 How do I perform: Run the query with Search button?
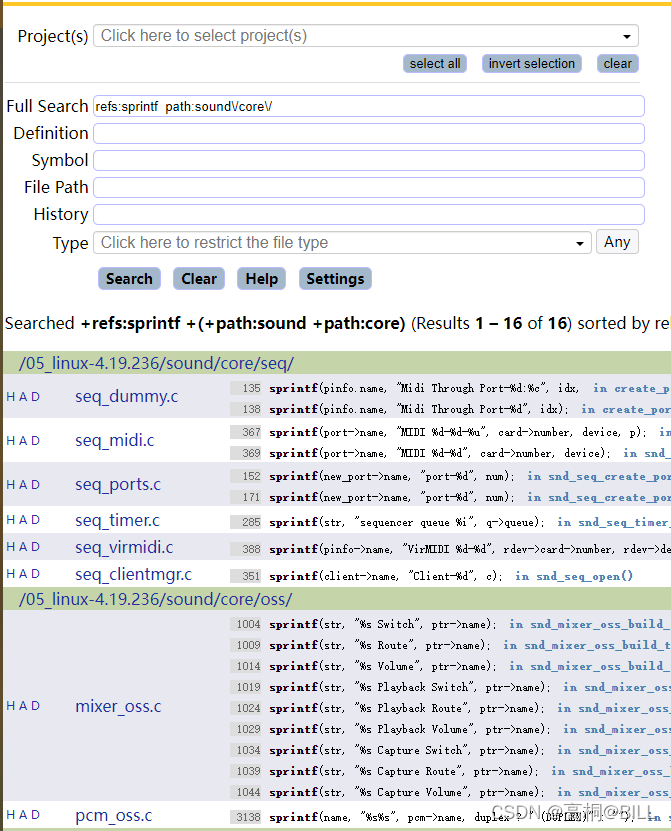point(129,279)
